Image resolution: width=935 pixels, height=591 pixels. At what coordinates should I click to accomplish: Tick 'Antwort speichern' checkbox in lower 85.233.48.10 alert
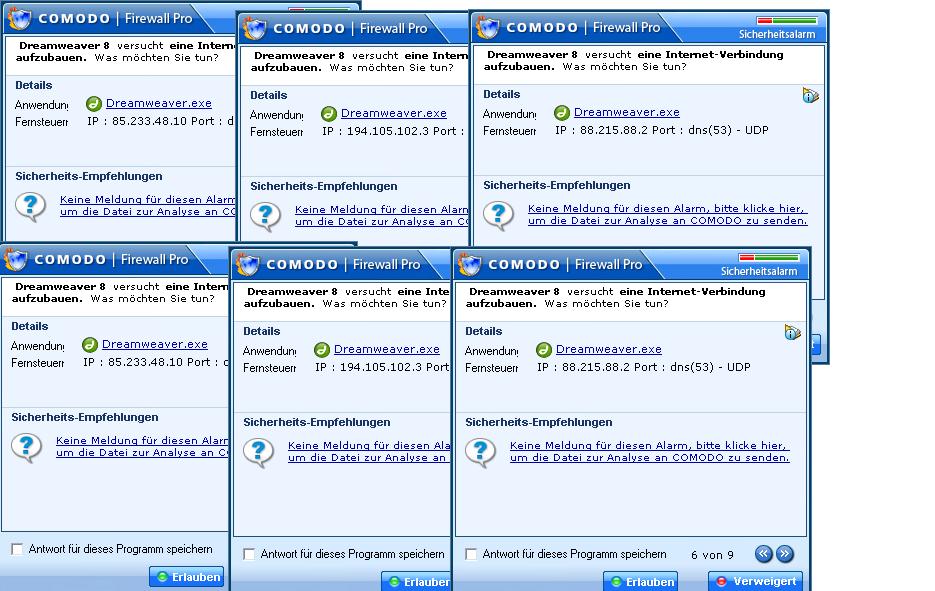click(17, 549)
